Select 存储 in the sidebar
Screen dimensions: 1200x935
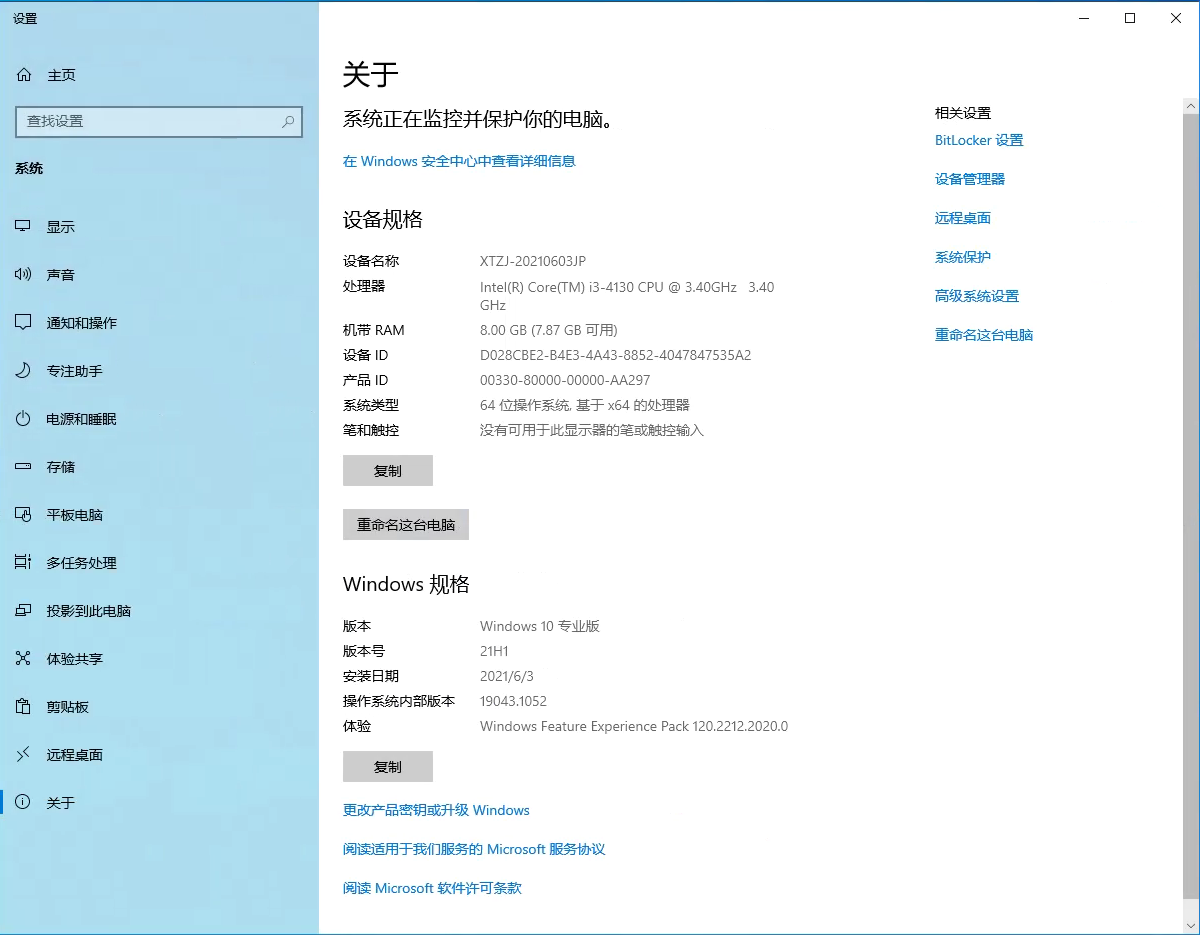60,466
